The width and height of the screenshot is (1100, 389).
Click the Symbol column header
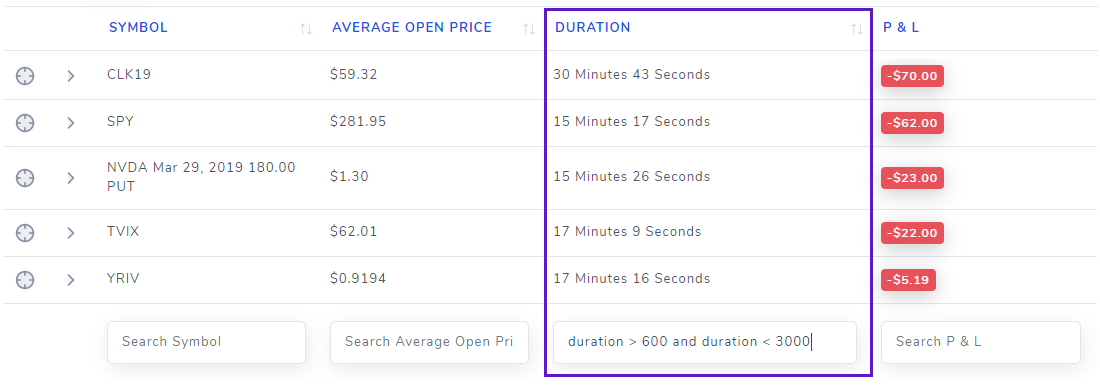click(x=138, y=27)
